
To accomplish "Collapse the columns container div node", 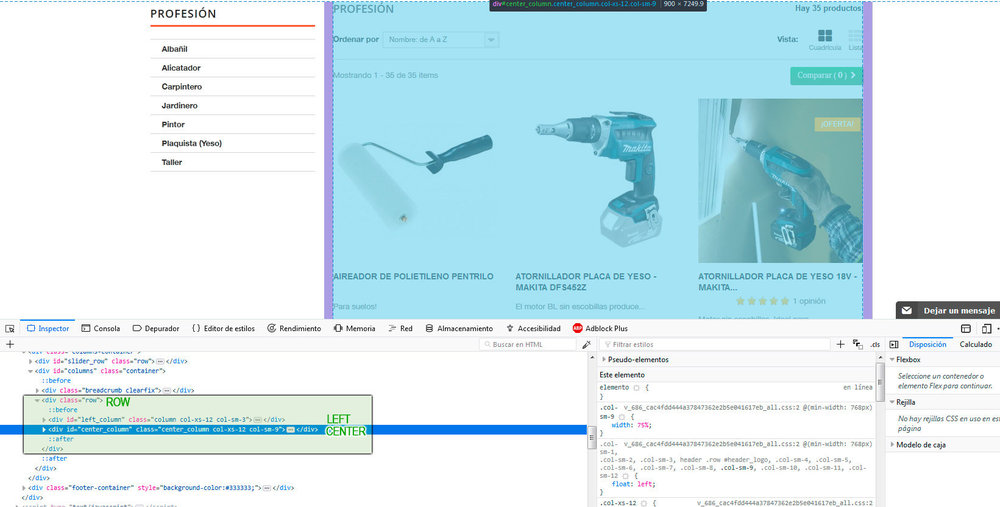I will pos(30,371).
